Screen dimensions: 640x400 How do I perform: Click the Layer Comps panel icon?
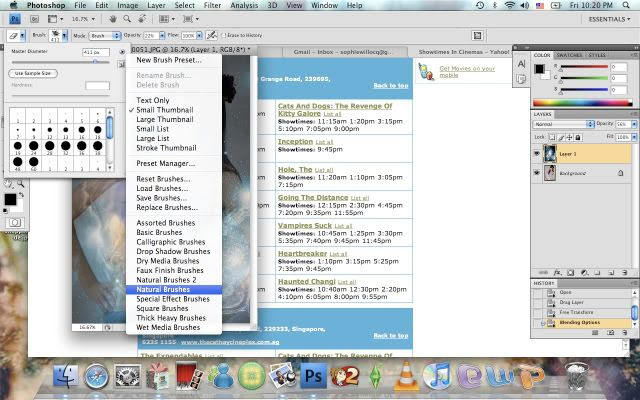[x=521, y=79]
